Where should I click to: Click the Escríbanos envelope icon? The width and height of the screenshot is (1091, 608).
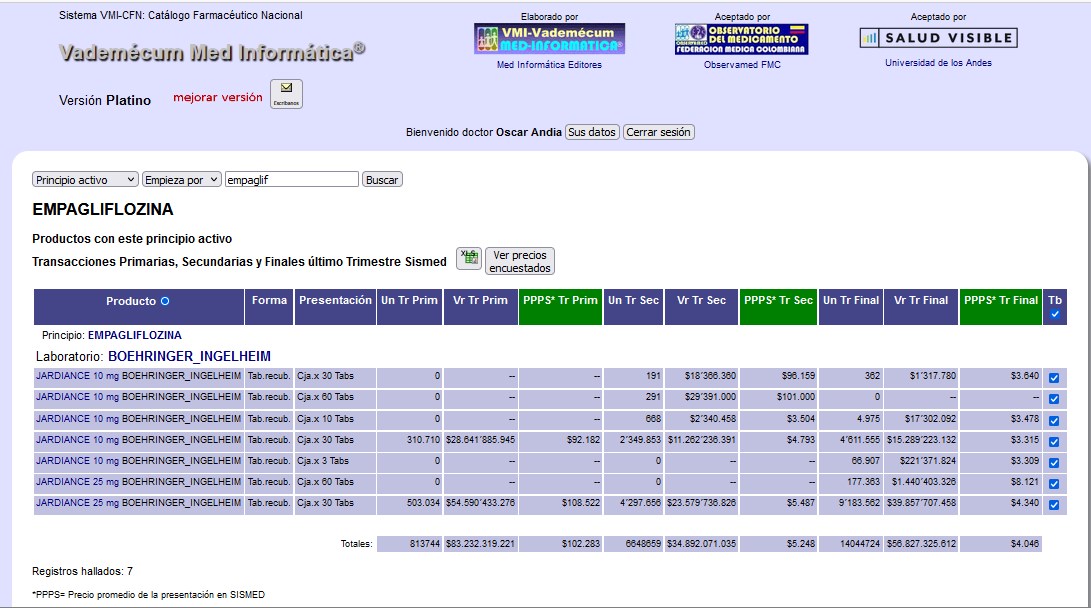[x=286, y=94]
